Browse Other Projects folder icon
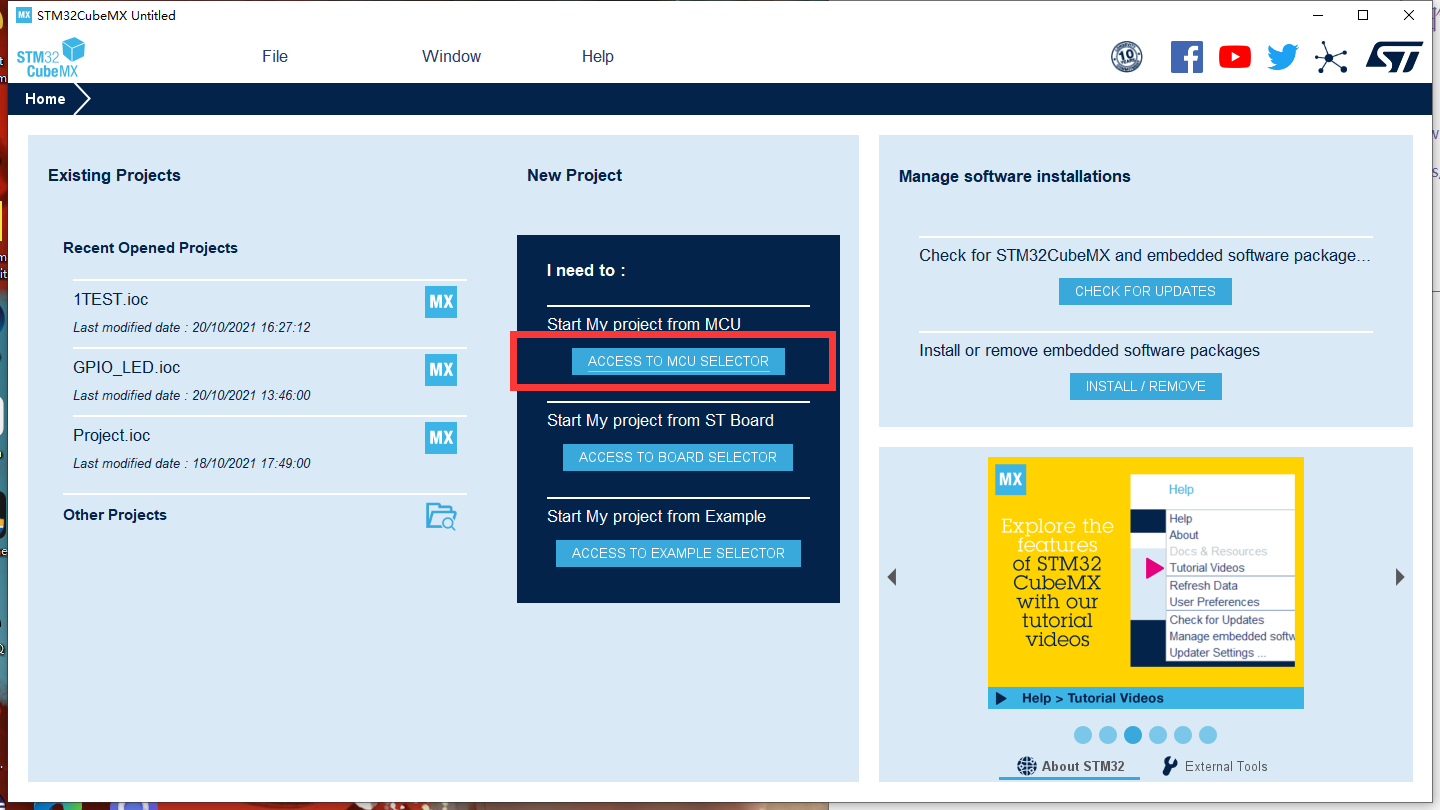 point(441,516)
